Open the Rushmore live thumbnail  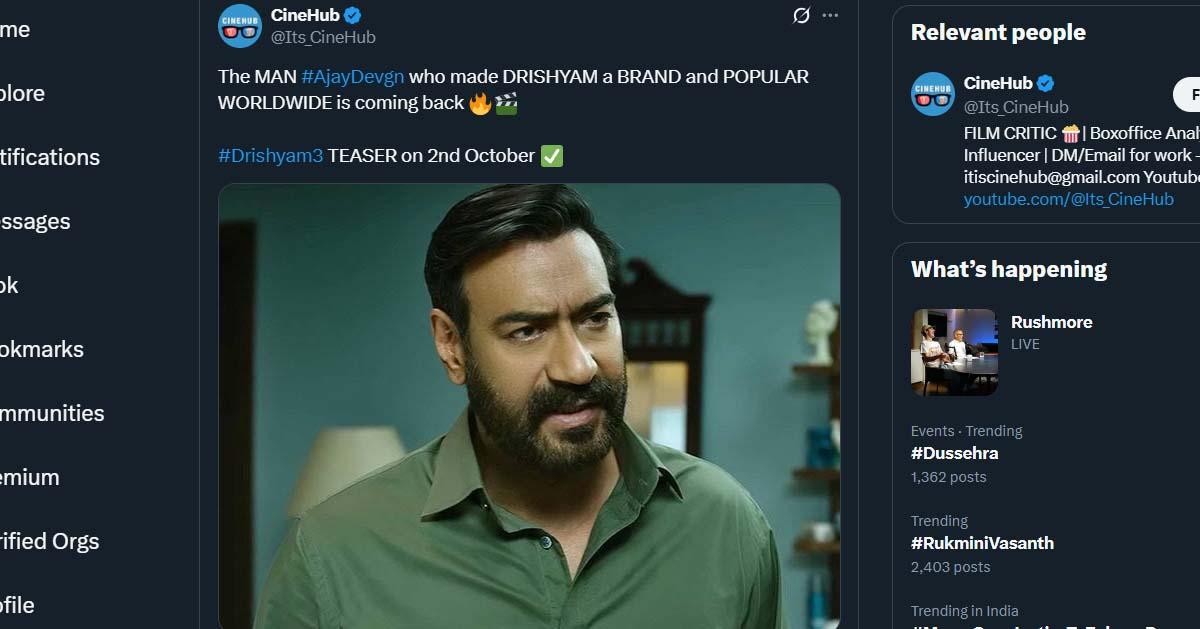954,352
